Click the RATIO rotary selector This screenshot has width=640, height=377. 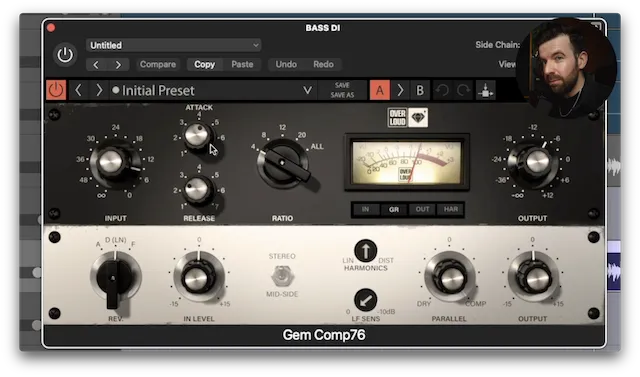(283, 163)
